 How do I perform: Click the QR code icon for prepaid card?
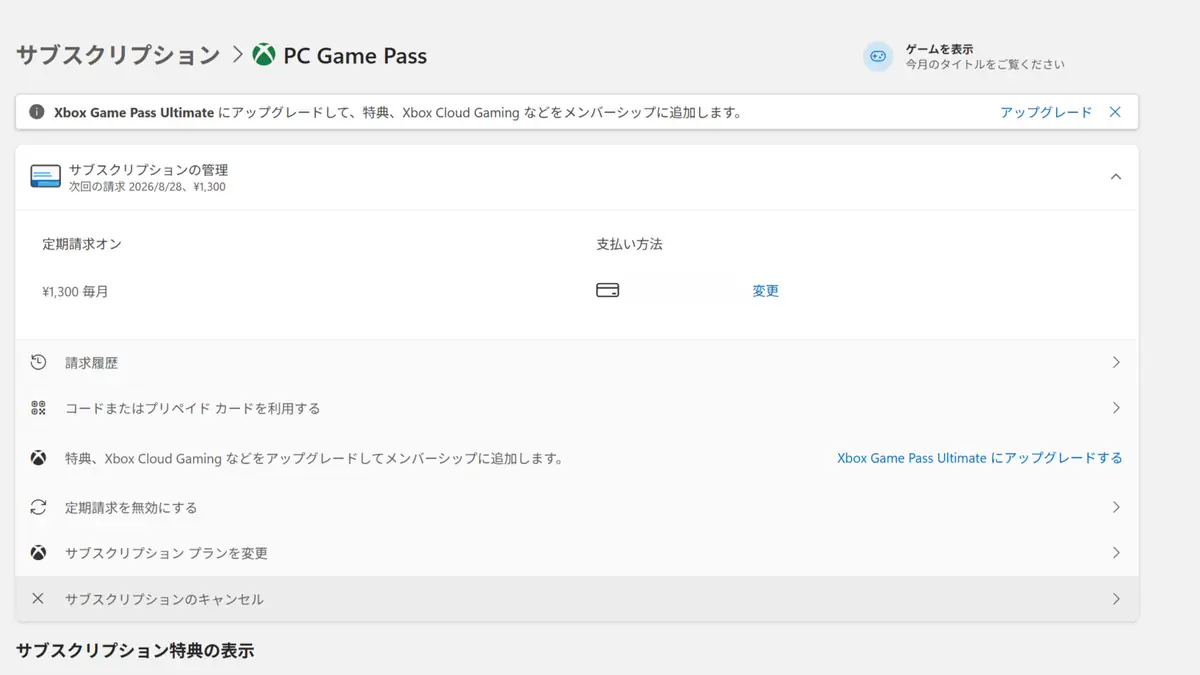[x=38, y=408]
